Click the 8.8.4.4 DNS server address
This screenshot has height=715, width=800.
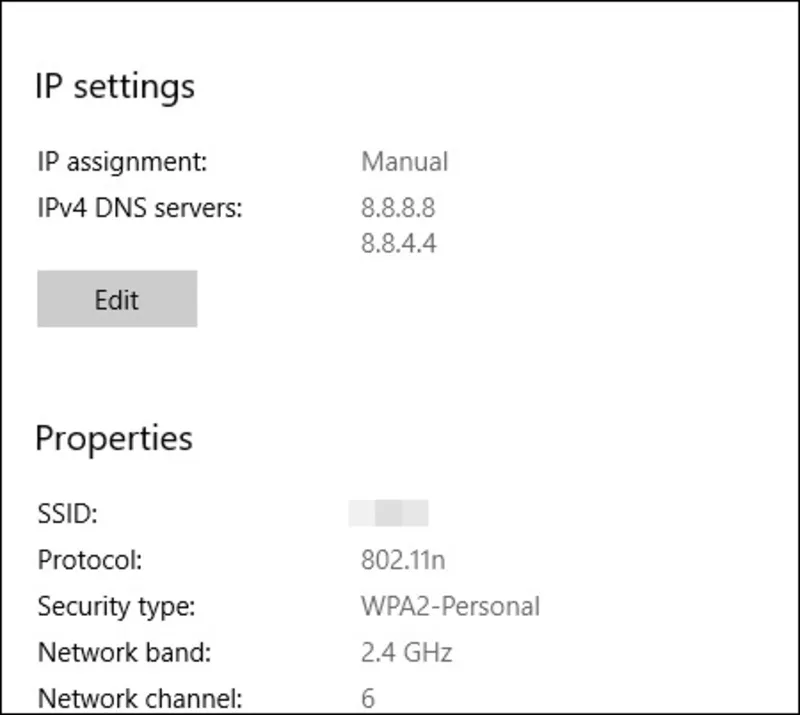398,242
